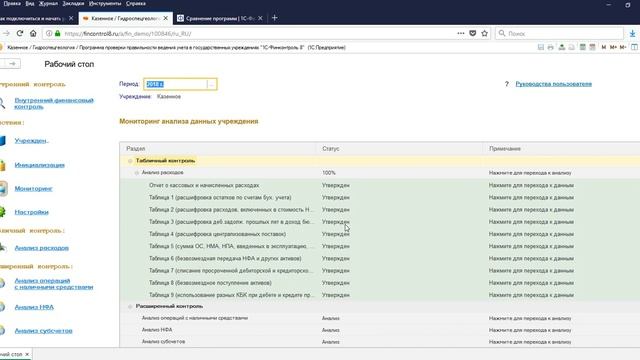Open the Закладки menu
The height and width of the screenshot is (360, 640).
73,3
